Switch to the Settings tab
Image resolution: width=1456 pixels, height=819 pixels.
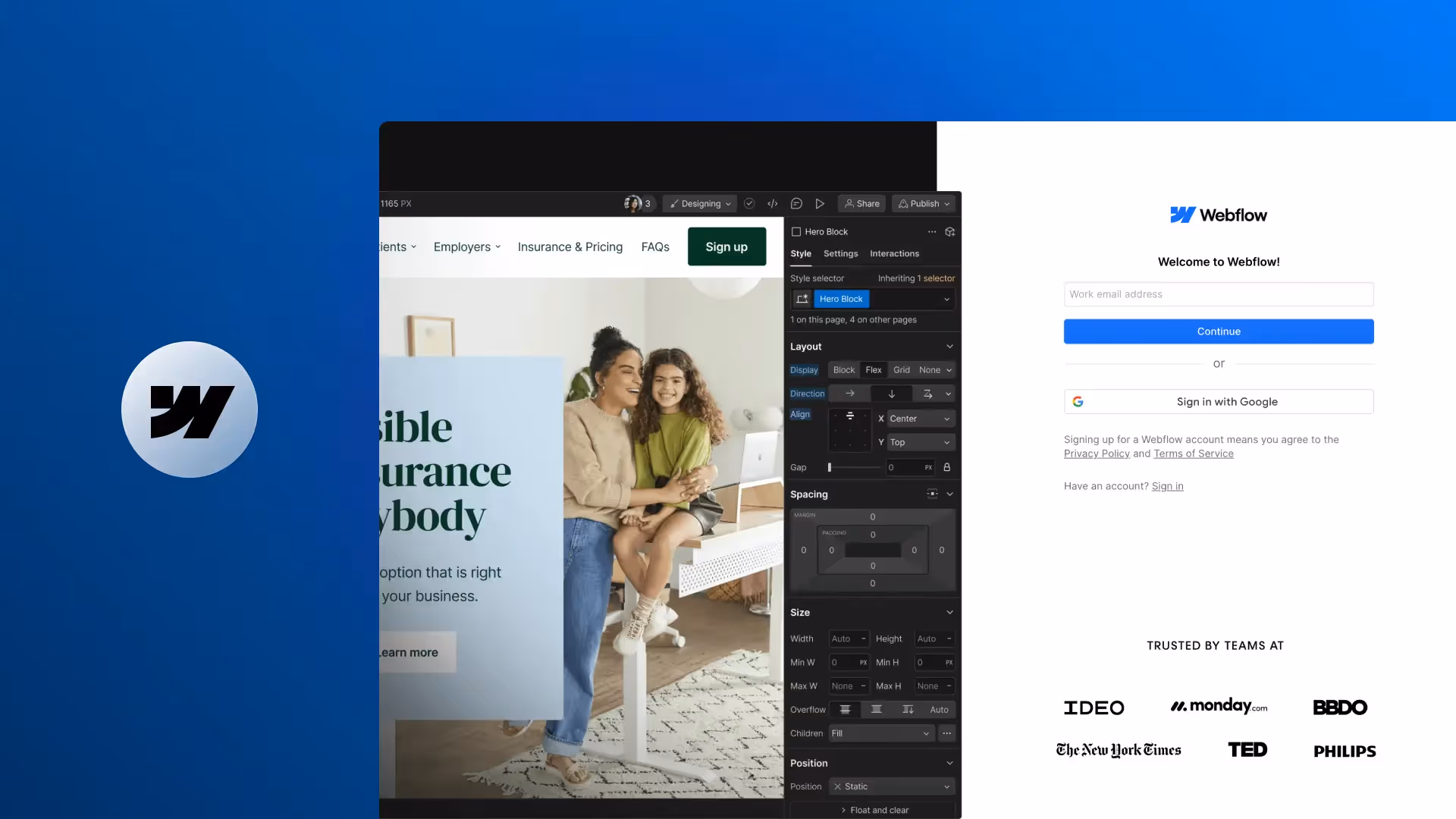[x=840, y=253]
